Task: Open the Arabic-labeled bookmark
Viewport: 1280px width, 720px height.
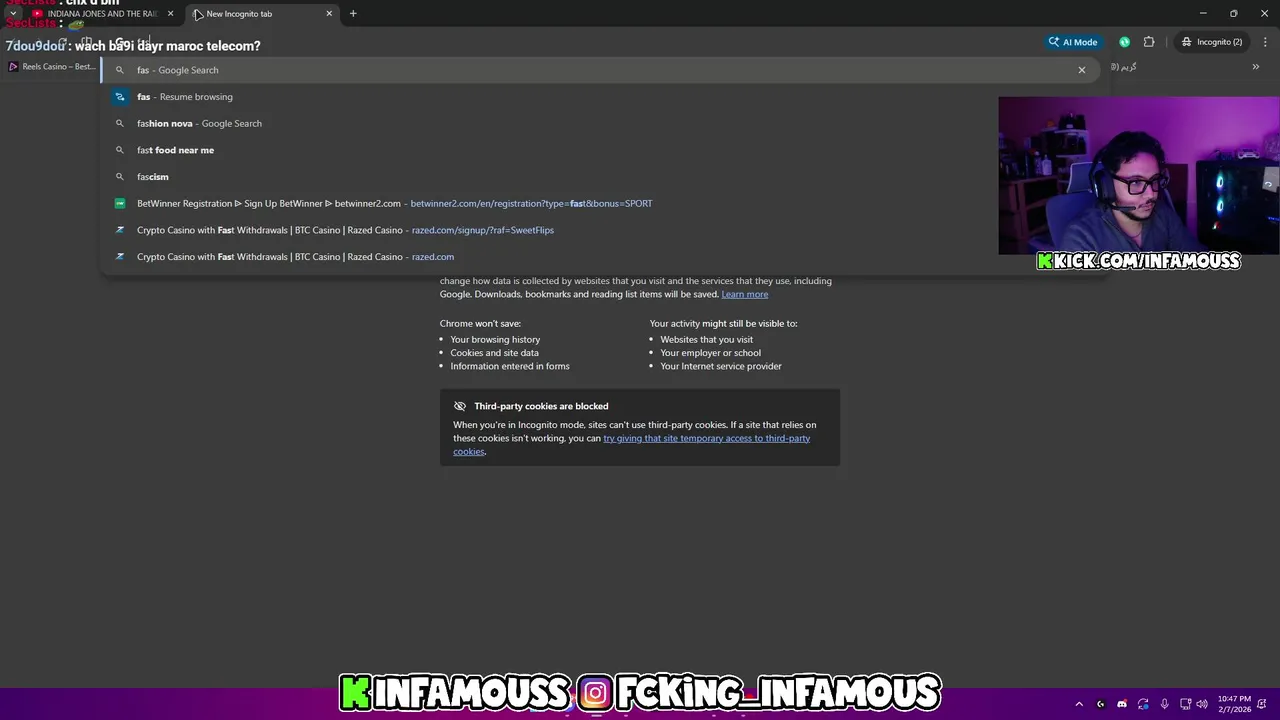Action: [1124, 67]
